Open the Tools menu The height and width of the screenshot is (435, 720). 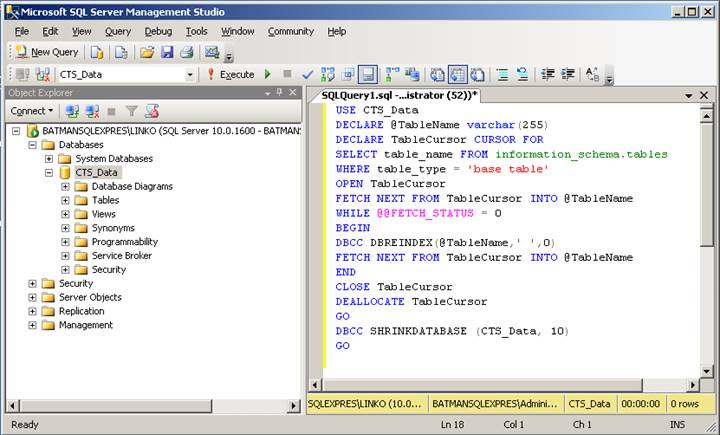tap(197, 31)
